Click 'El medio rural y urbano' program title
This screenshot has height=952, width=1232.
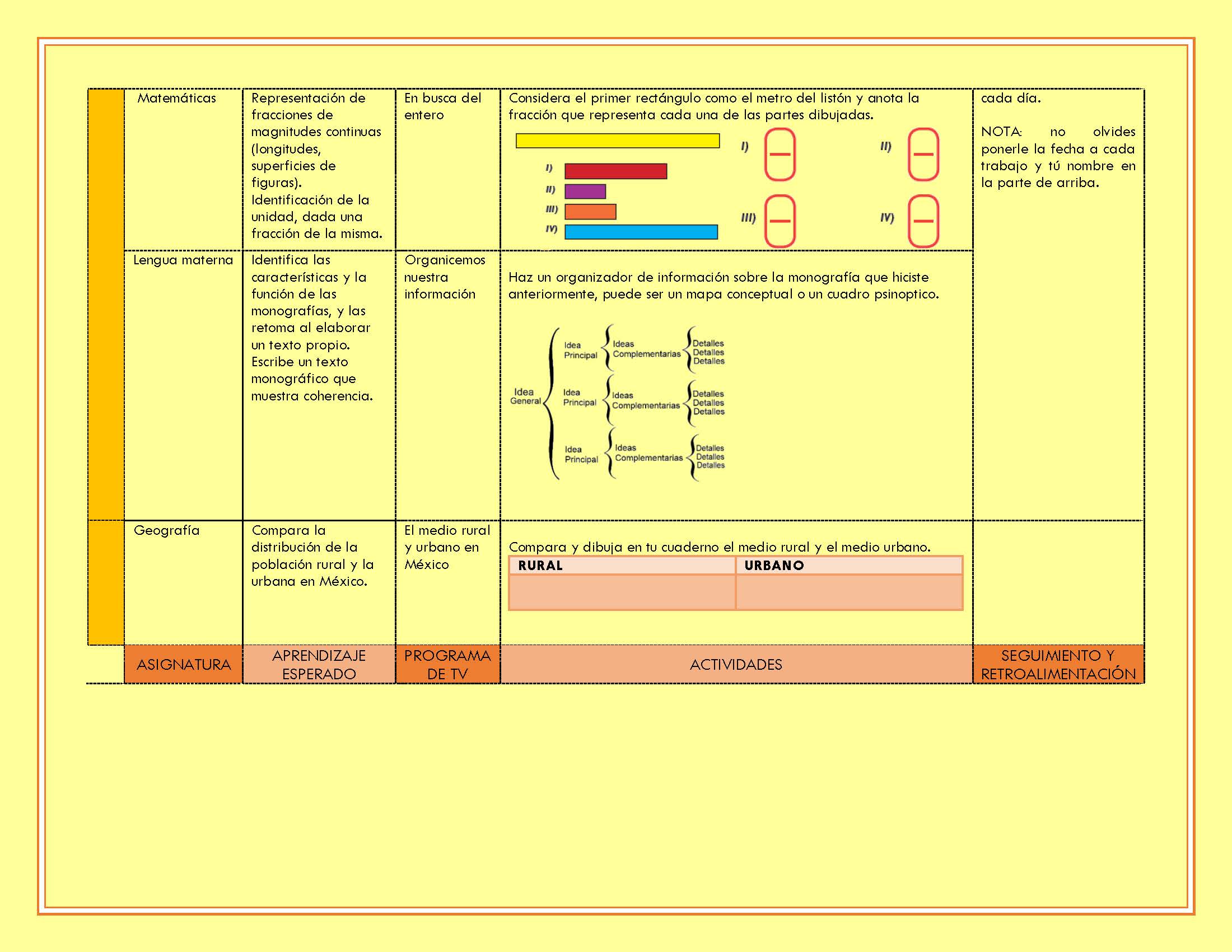(x=447, y=547)
